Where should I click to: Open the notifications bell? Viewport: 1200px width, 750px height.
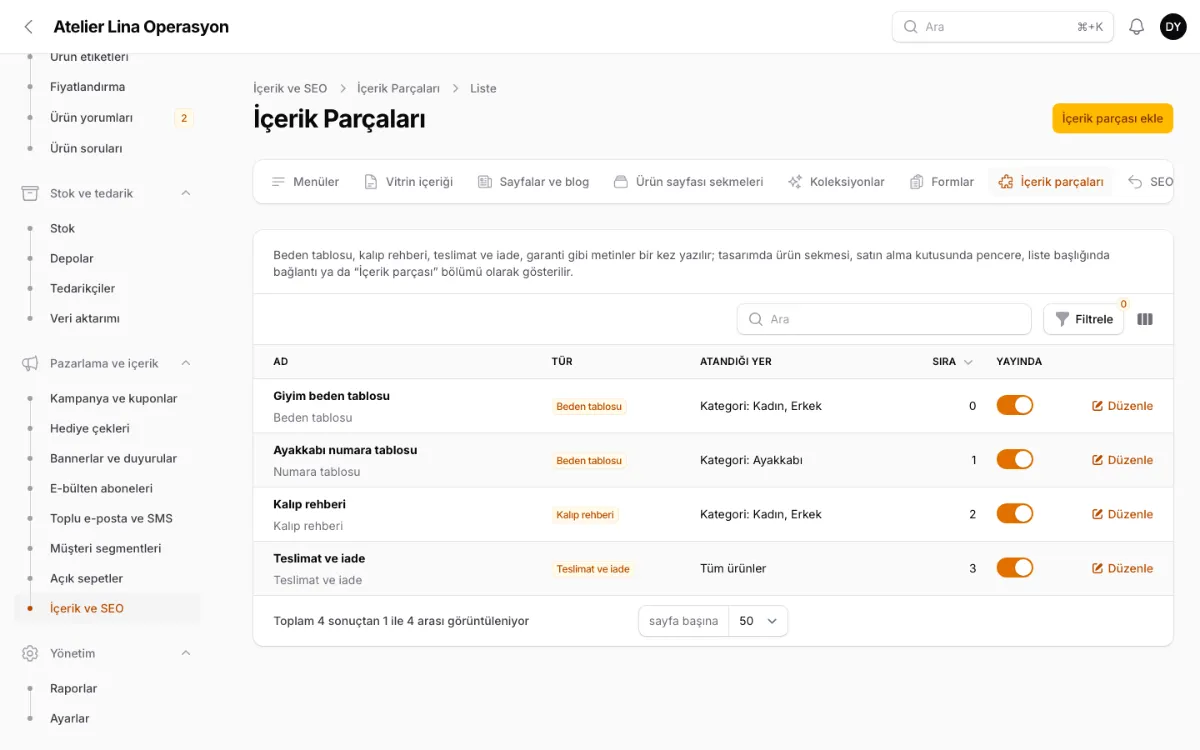pos(1136,27)
